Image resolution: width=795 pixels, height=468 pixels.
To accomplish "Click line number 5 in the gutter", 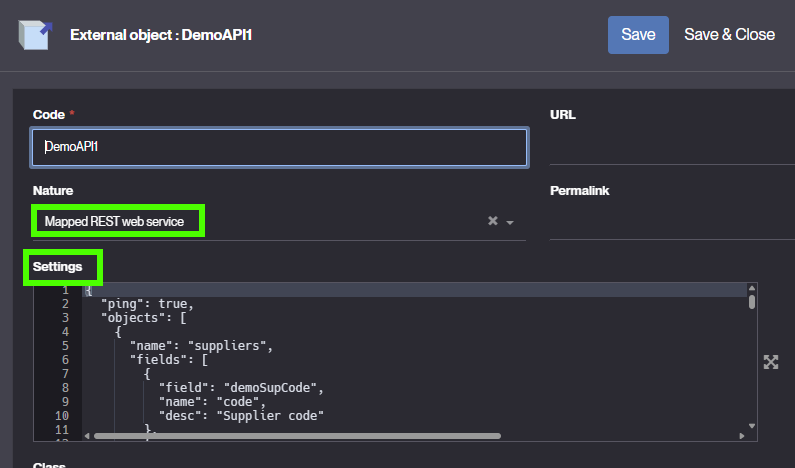I will click(65, 346).
